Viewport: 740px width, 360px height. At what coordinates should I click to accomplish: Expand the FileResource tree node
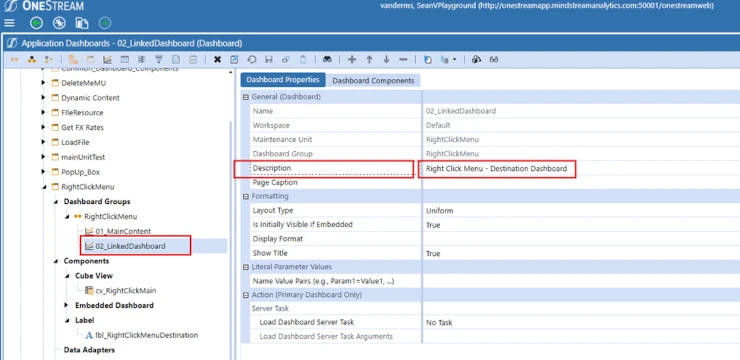tap(43, 112)
